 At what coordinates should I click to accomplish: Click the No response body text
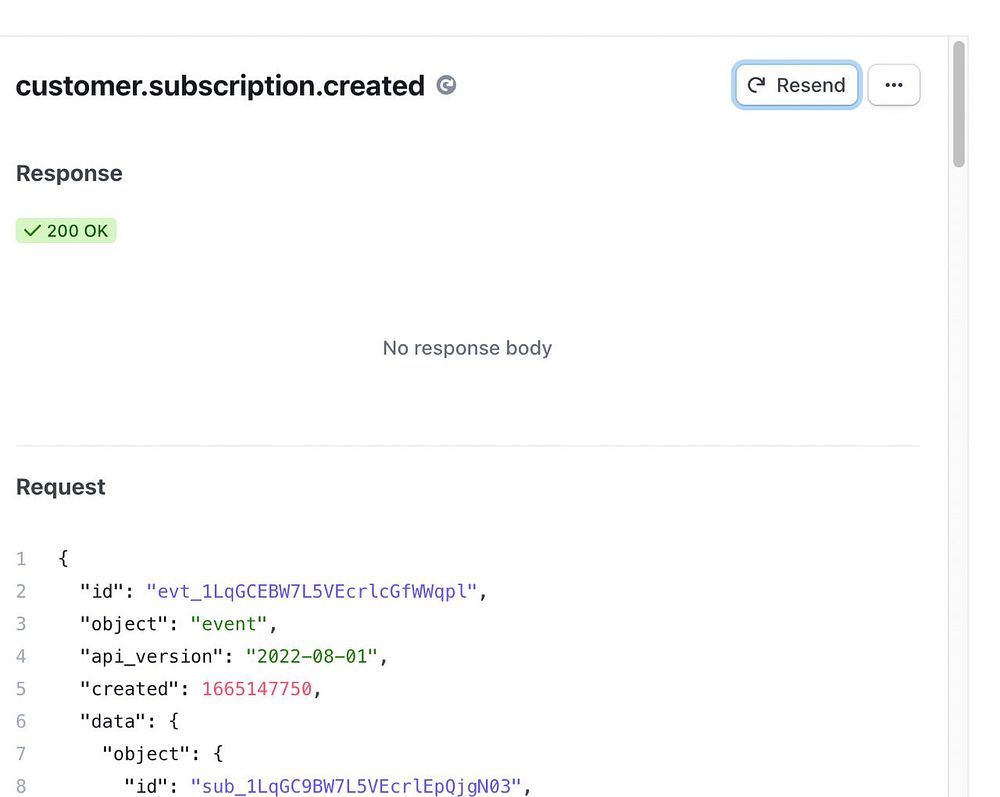point(467,348)
